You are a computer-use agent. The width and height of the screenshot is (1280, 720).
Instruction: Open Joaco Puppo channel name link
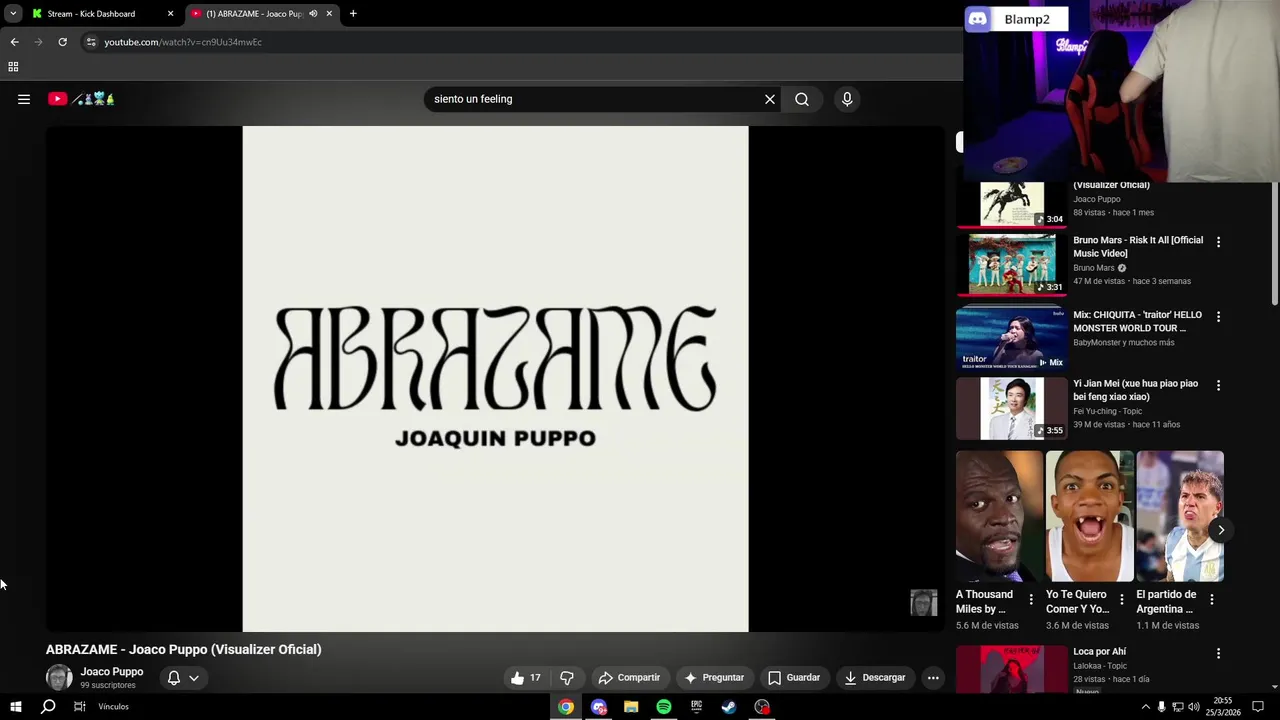(x=112, y=672)
